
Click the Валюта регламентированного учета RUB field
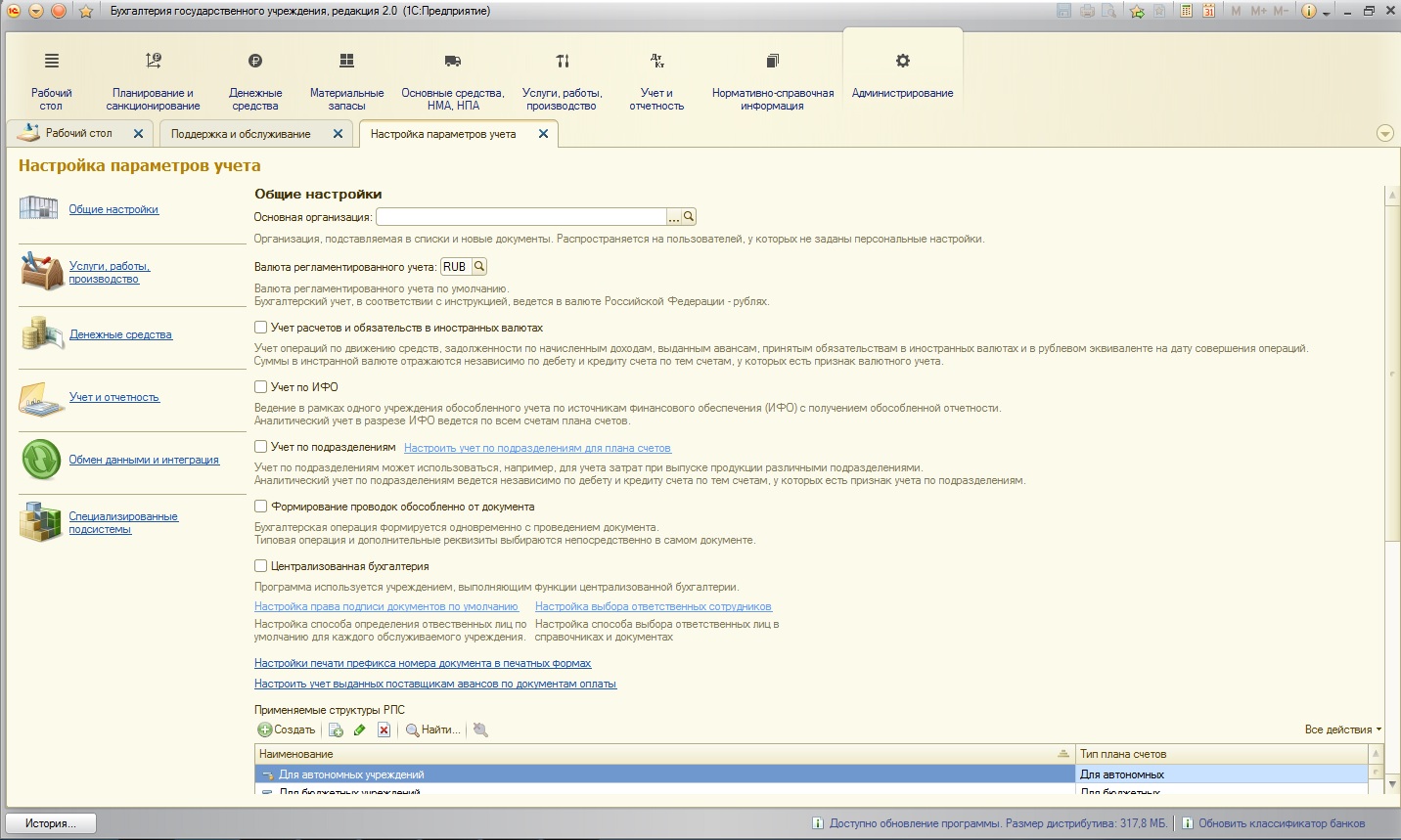[x=456, y=267]
